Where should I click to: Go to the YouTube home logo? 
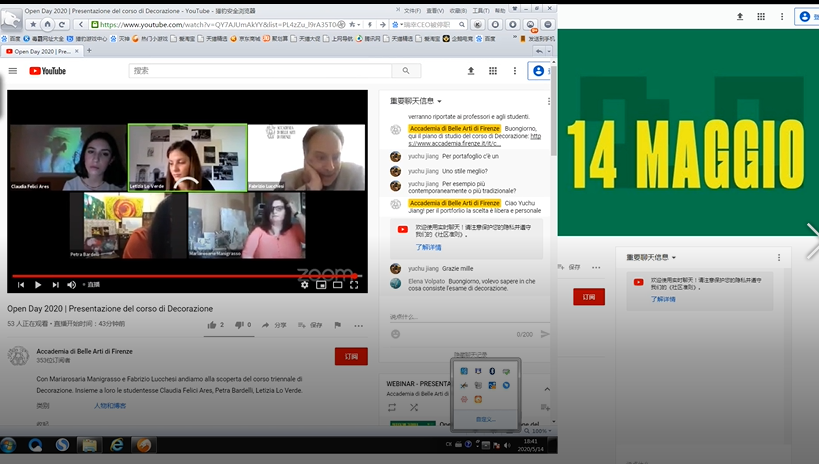[x=48, y=71]
